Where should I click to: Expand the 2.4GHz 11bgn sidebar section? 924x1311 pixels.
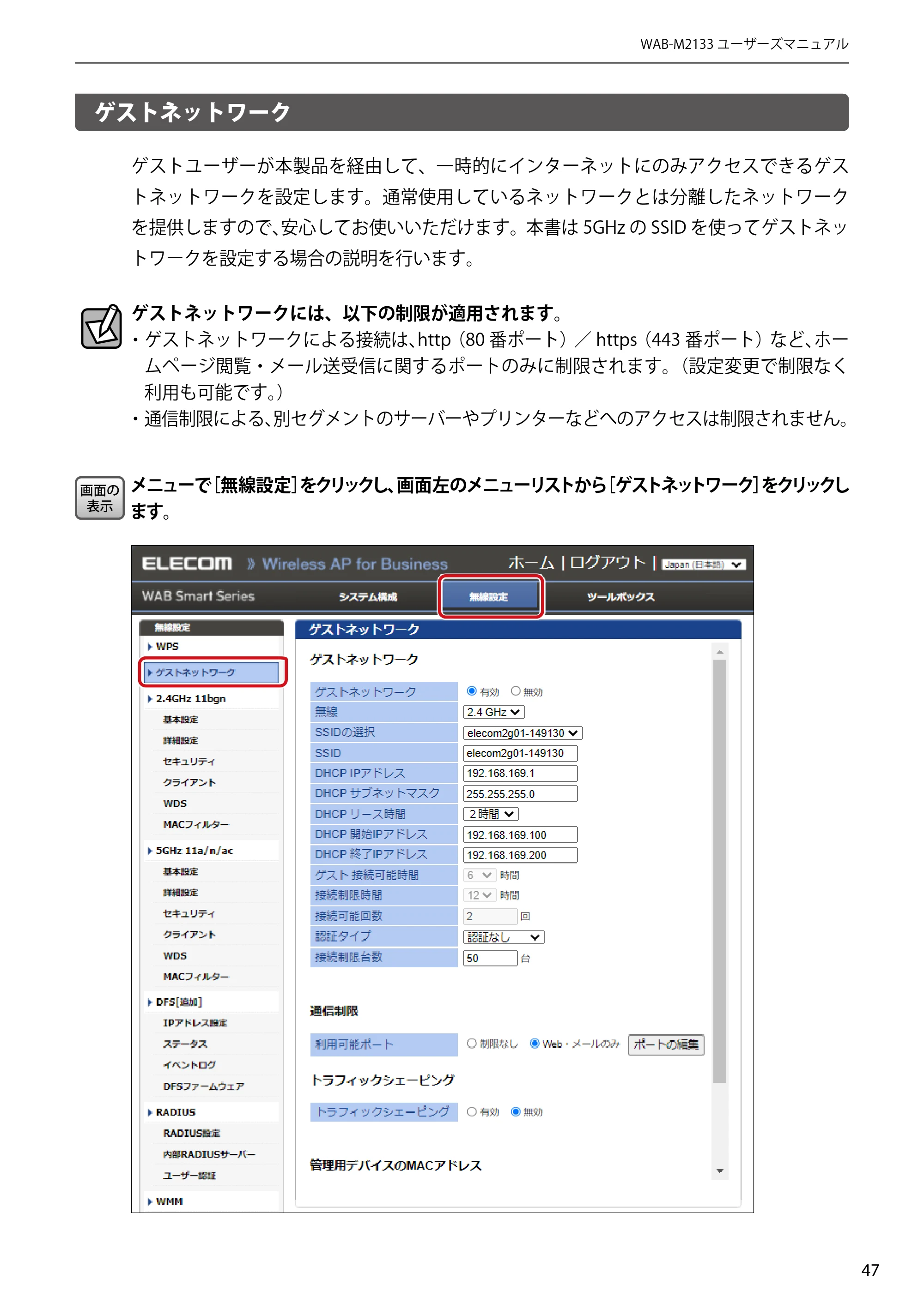click(x=190, y=699)
